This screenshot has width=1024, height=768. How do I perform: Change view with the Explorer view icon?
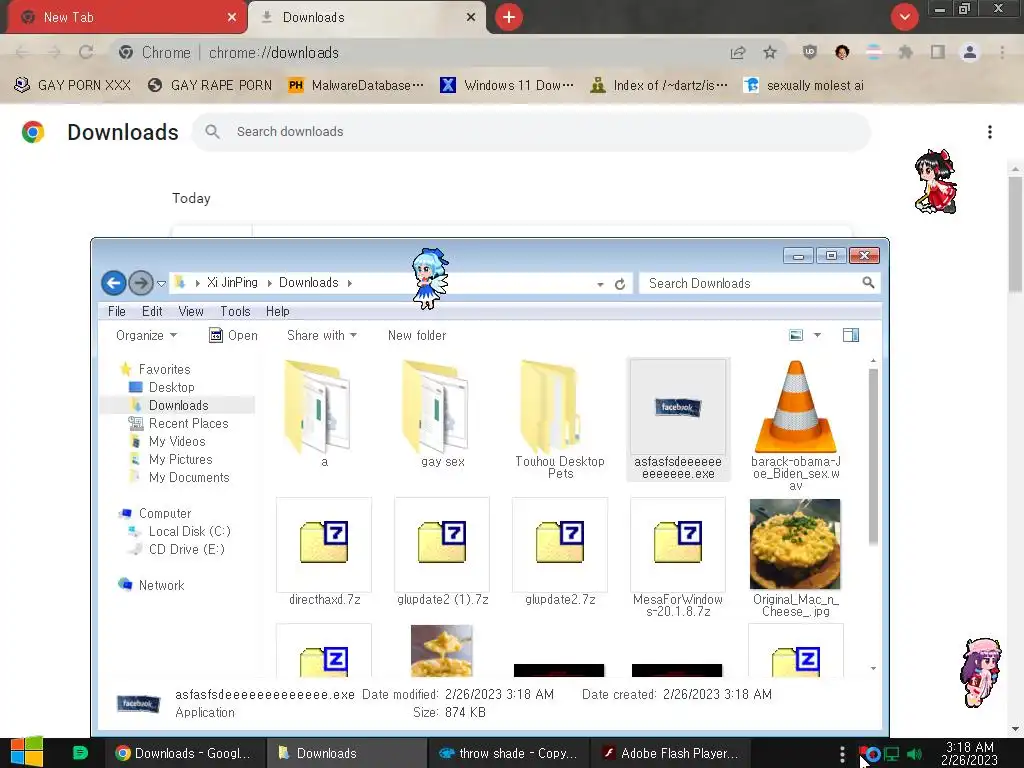pyautogui.click(x=796, y=336)
